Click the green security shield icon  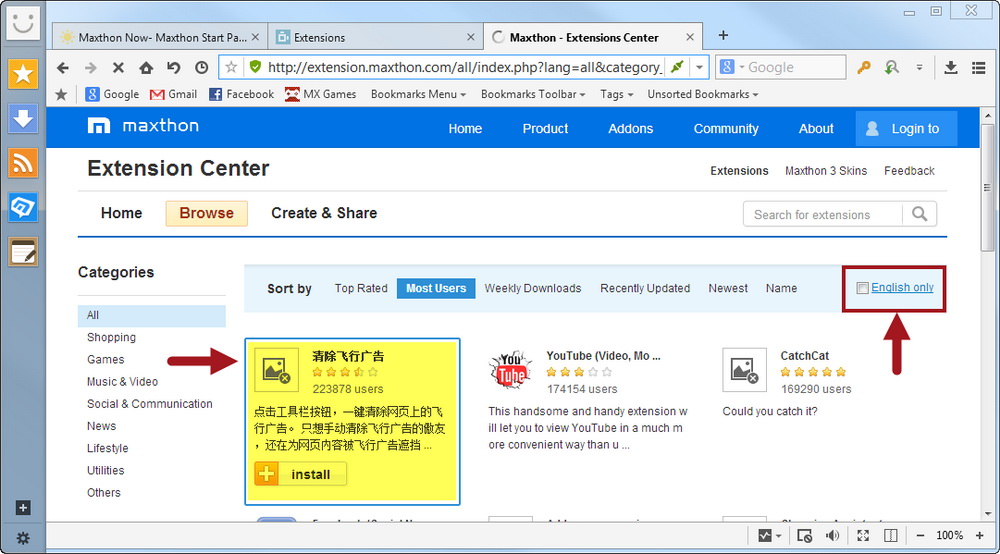pos(255,67)
